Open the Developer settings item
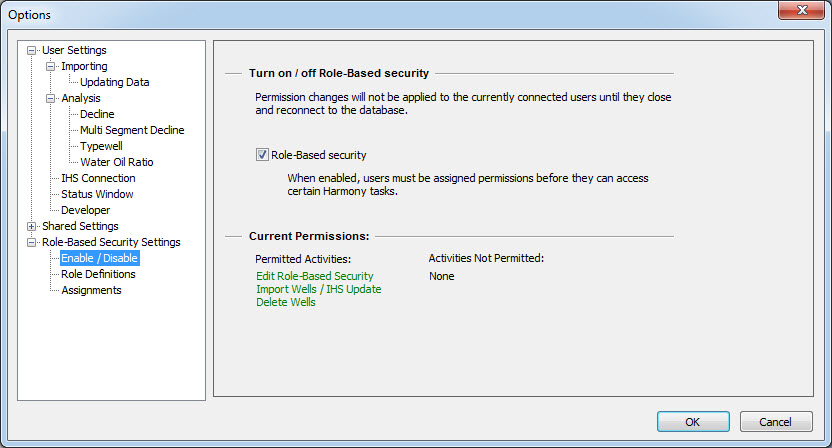Viewport: 832px width, 448px height. (85, 210)
